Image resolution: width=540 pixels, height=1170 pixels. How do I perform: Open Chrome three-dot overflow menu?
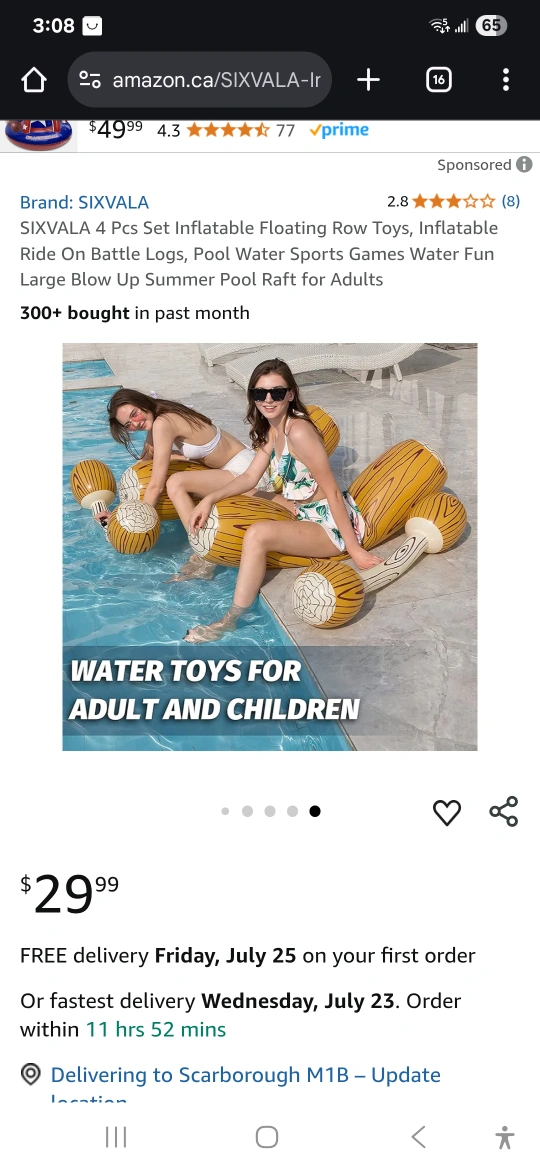[506, 80]
